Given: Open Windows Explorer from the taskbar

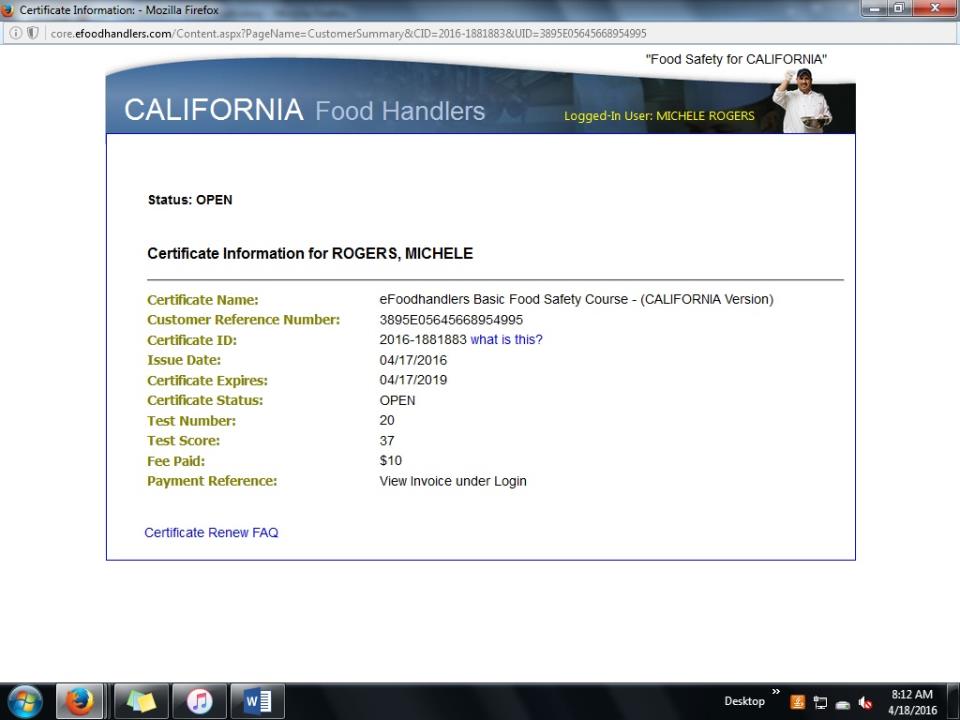Looking at the screenshot, I should (141, 701).
